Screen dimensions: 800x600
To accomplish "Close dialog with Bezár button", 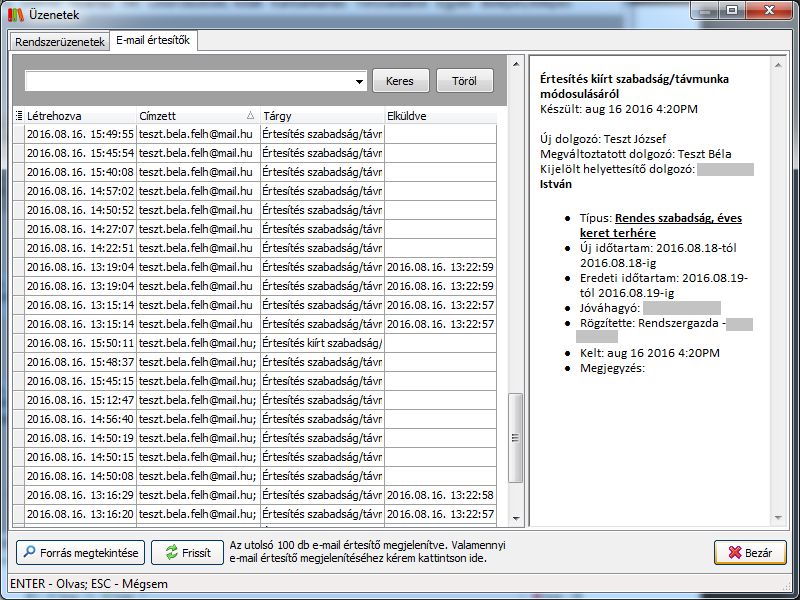I will click(750, 552).
